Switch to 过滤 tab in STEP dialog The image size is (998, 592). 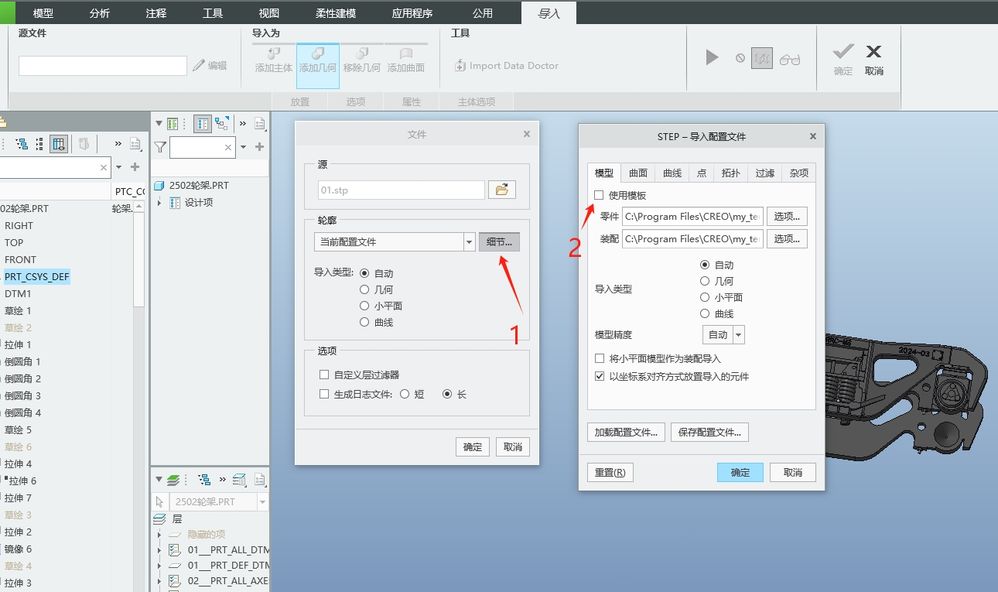pyautogui.click(x=764, y=173)
